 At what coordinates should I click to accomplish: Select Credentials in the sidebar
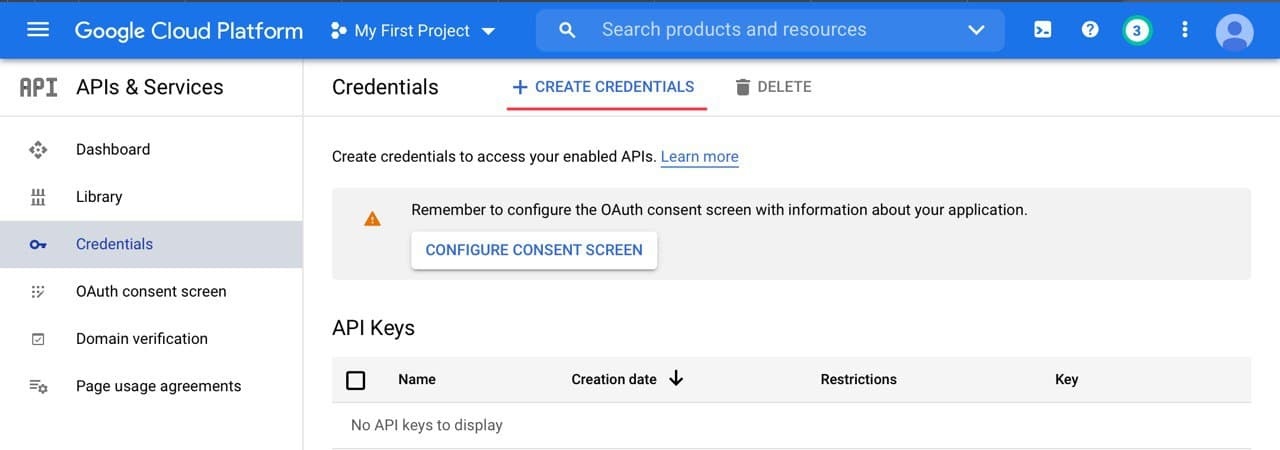[151, 244]
